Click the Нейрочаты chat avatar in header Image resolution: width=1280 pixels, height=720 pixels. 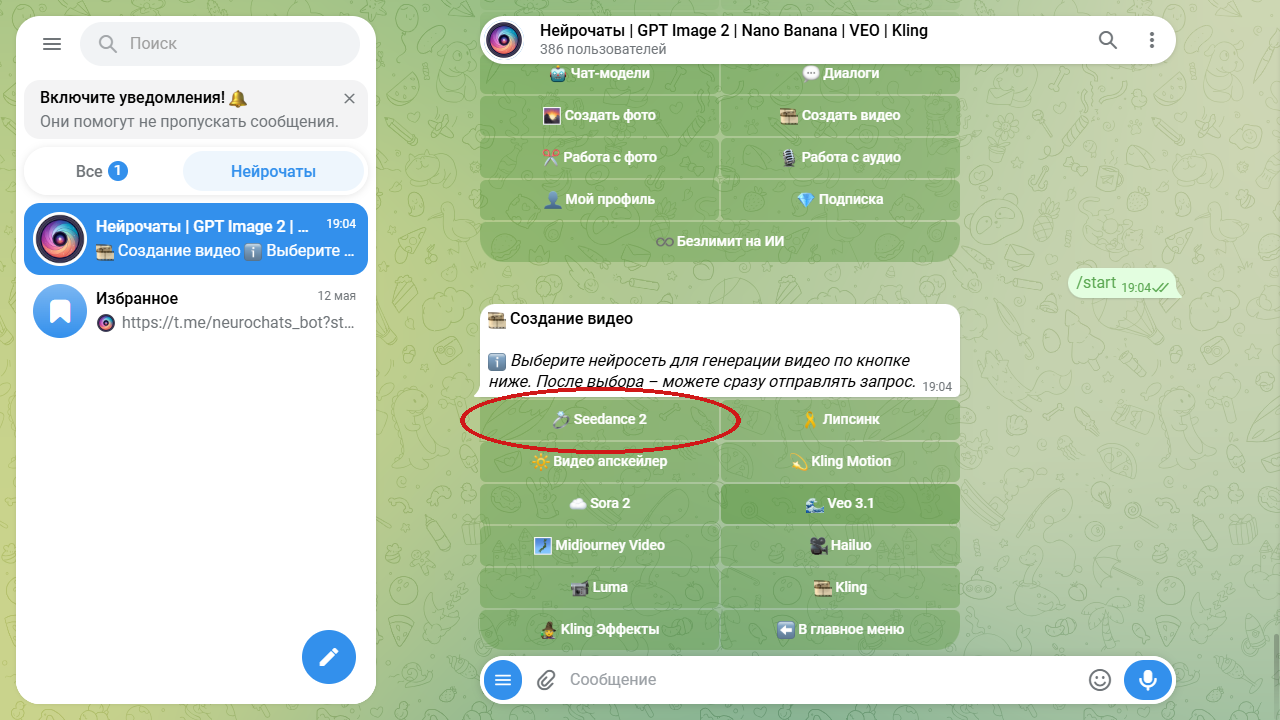pyautogui.click(x=506, y=40)
